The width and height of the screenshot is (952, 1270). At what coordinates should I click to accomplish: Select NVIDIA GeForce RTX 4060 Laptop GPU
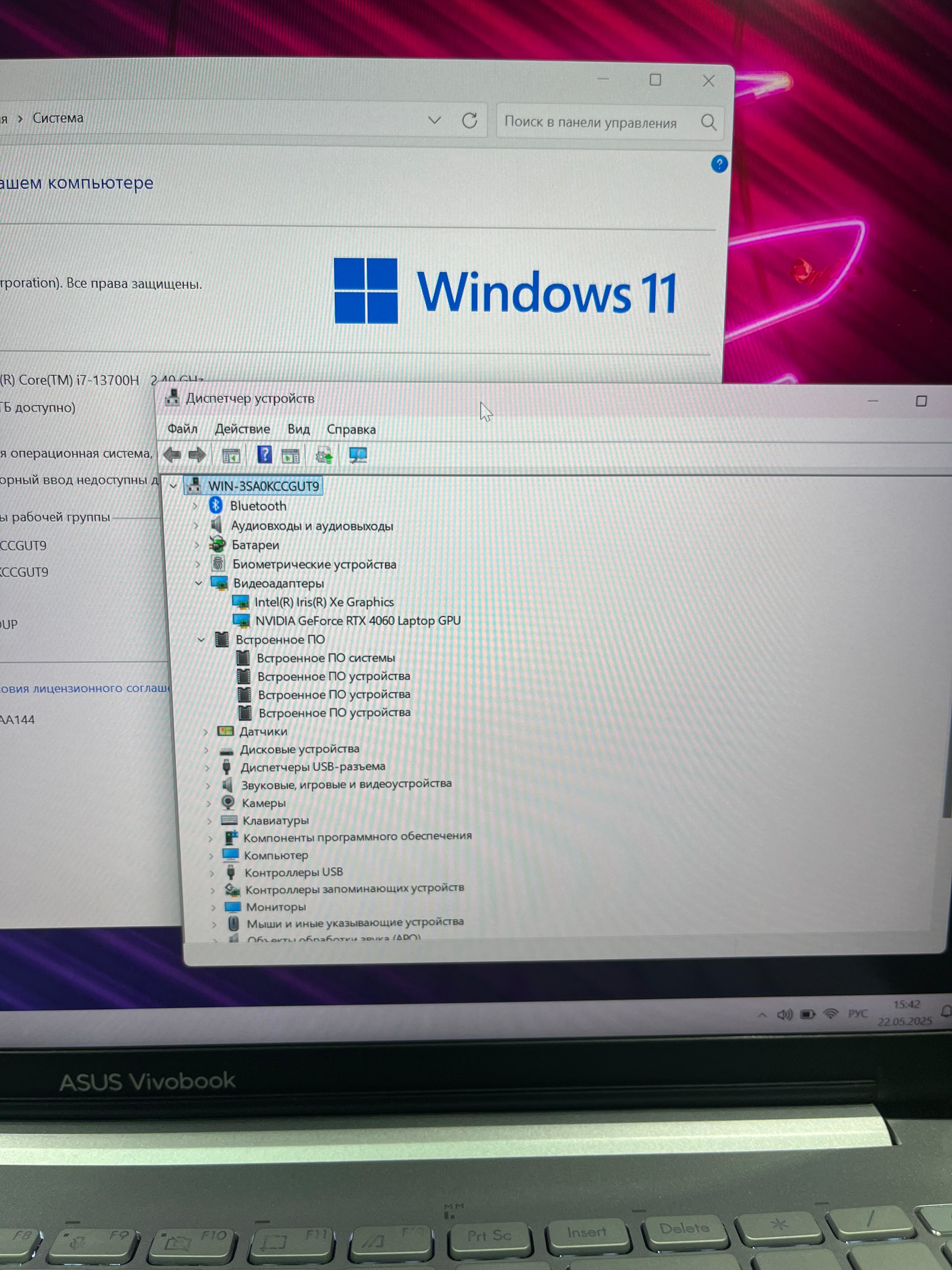point(358,620)
